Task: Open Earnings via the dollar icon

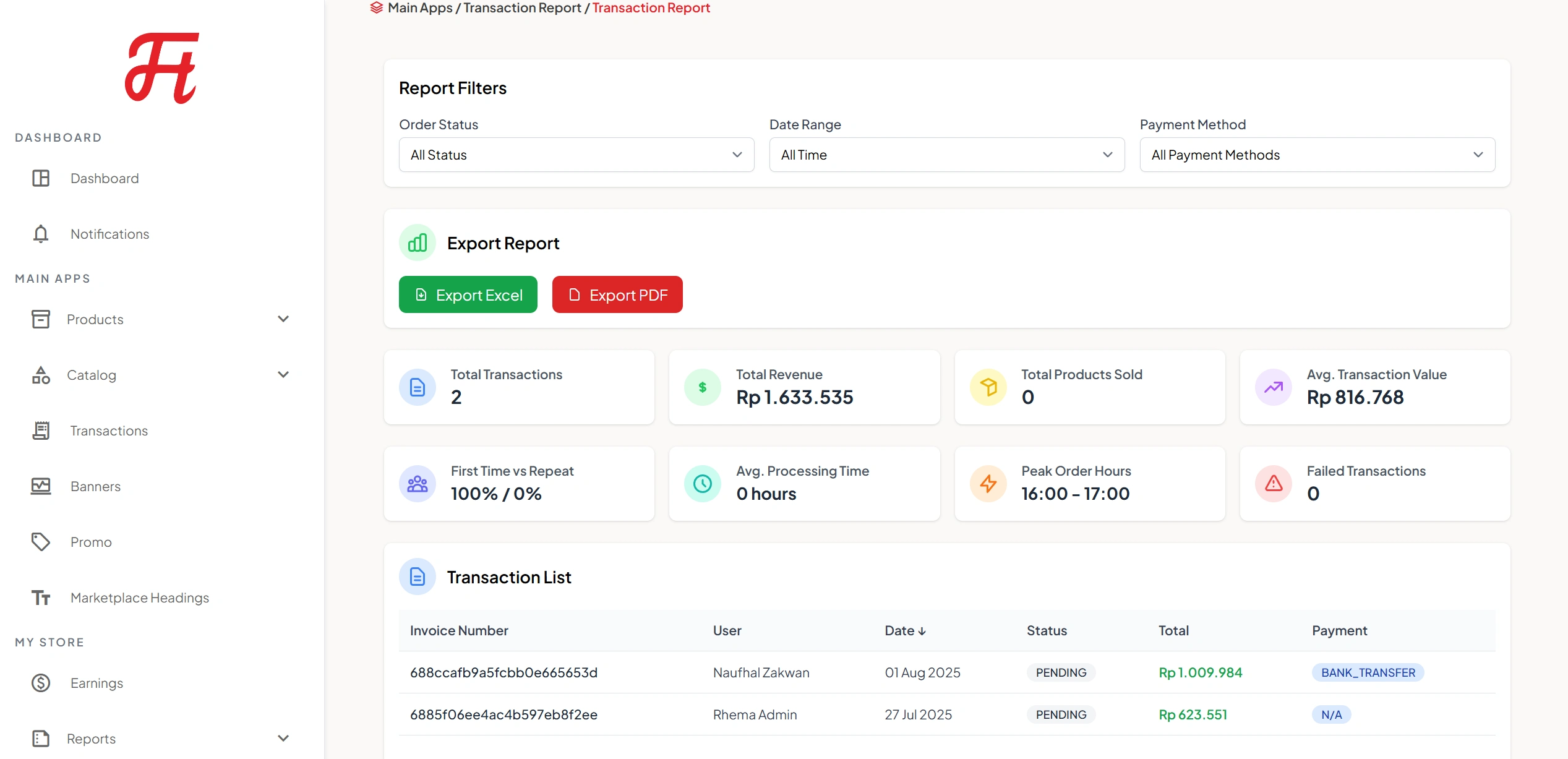Action: [40, 683]
